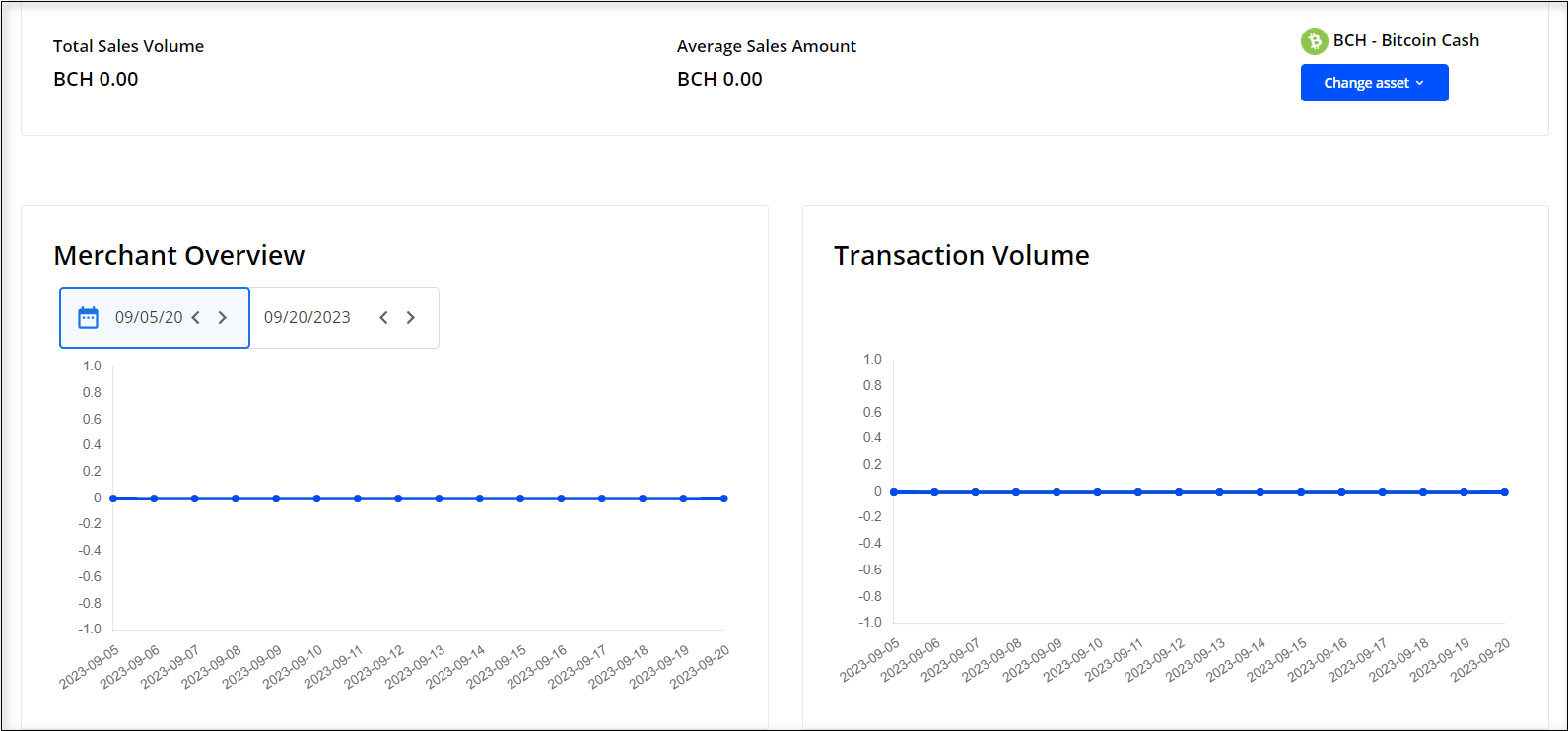Move end date 09/20/2023 to previous day

pos(384,317)
